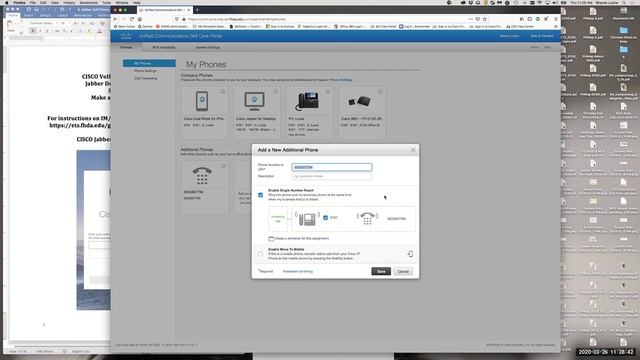This screenshot has width=640, height=360.
Task: Click the Phone Number or URI field
Action: tap(331, 167)
